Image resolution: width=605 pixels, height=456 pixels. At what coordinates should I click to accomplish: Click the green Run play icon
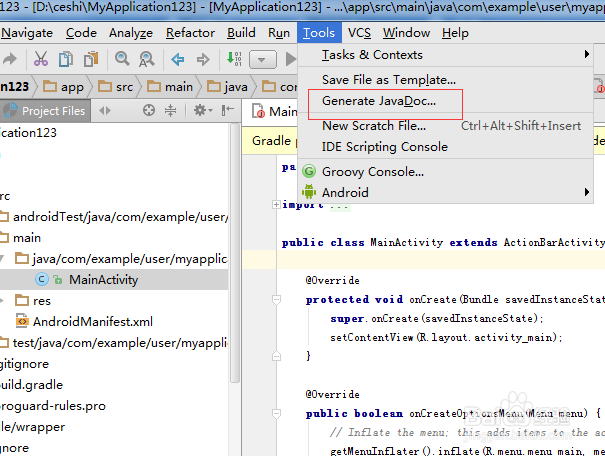click(x=291, y=59)
